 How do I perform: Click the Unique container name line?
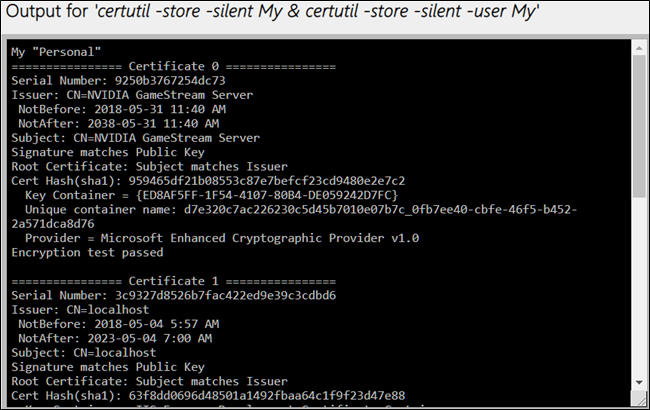(x=300, y=209)
